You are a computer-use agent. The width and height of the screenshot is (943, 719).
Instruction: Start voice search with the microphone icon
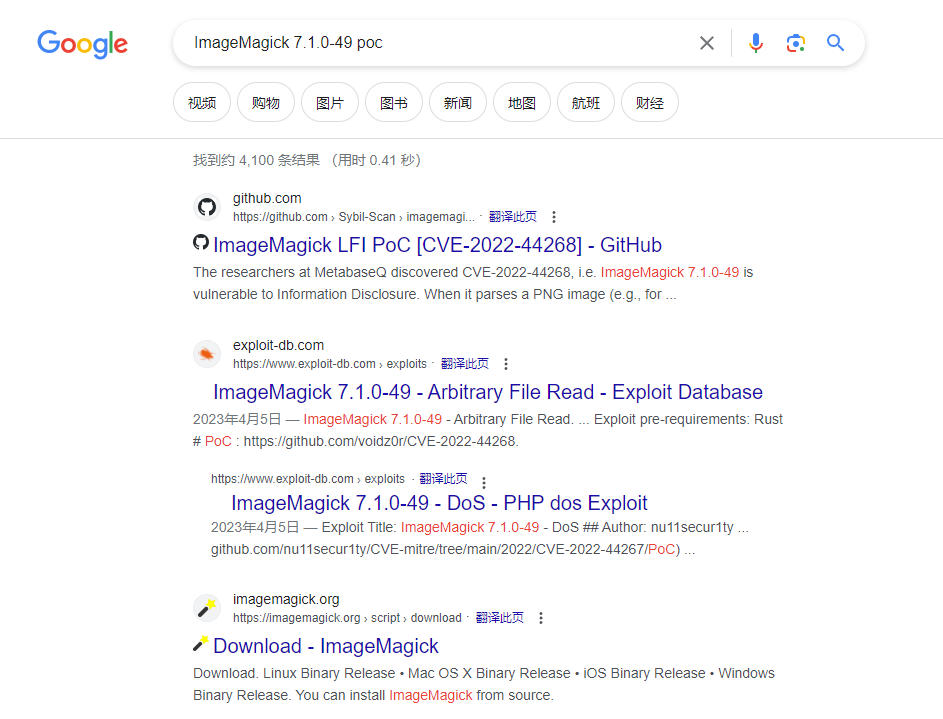(x=756, y=43)
